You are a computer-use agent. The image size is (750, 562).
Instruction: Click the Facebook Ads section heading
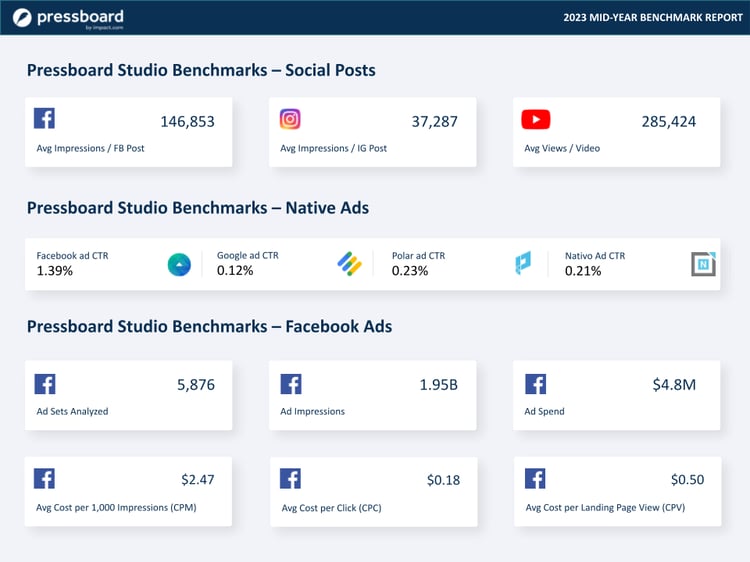[209, 326]
